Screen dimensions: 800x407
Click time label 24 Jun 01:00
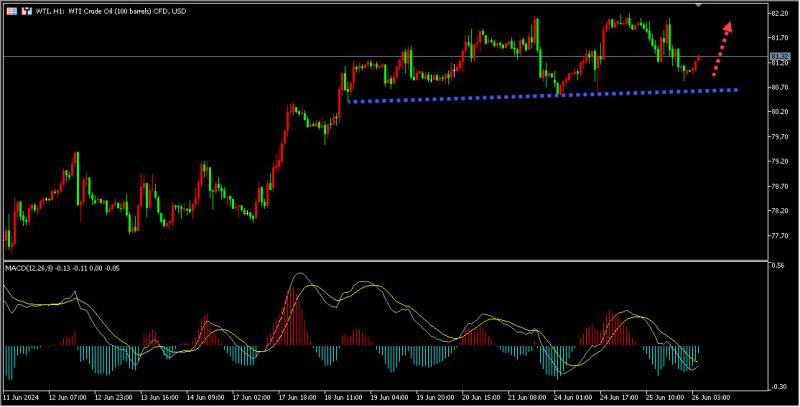[x=572, y=397]
